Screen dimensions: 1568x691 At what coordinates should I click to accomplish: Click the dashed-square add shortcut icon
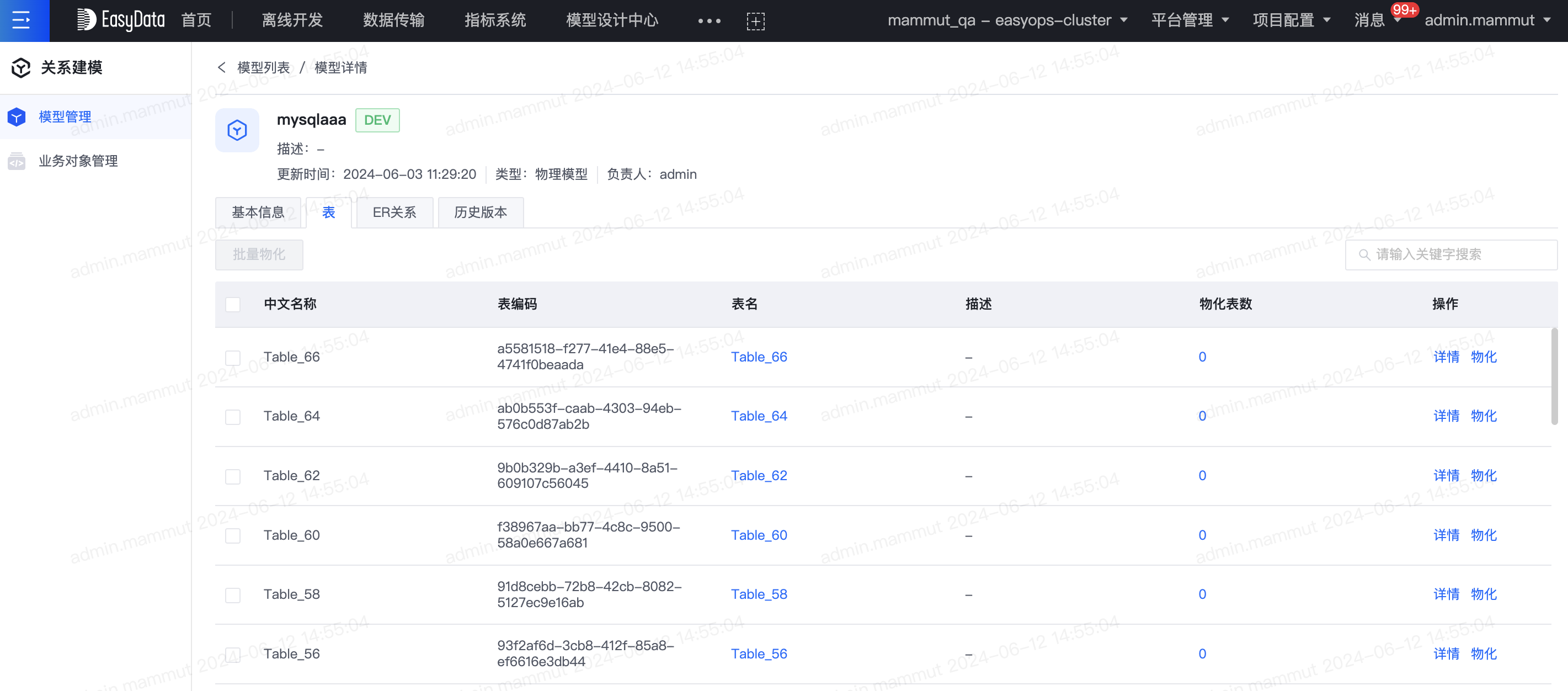[x=755, y=21]
